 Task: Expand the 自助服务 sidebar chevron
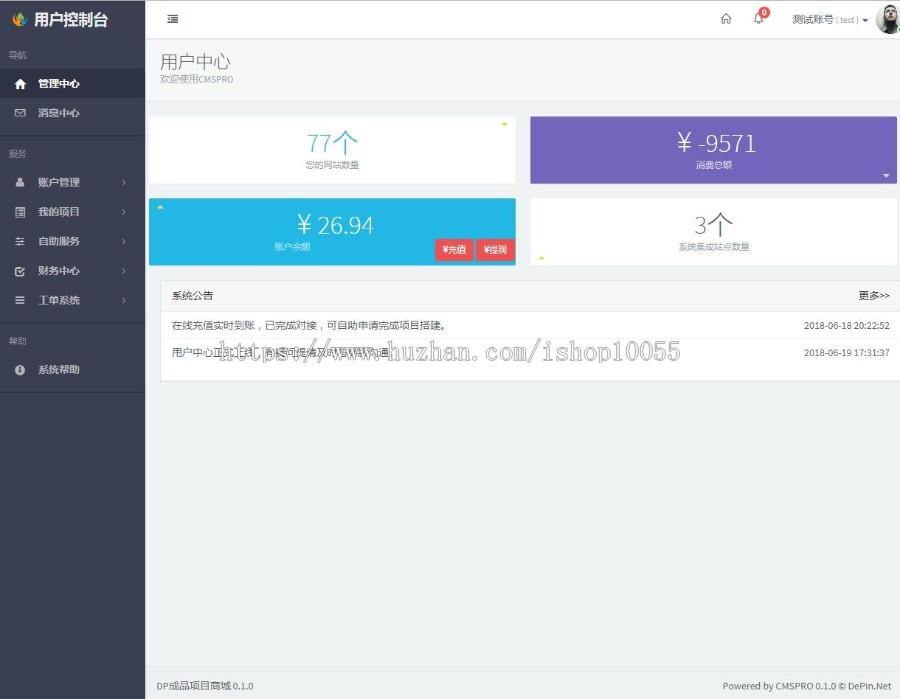coord(124,241)
